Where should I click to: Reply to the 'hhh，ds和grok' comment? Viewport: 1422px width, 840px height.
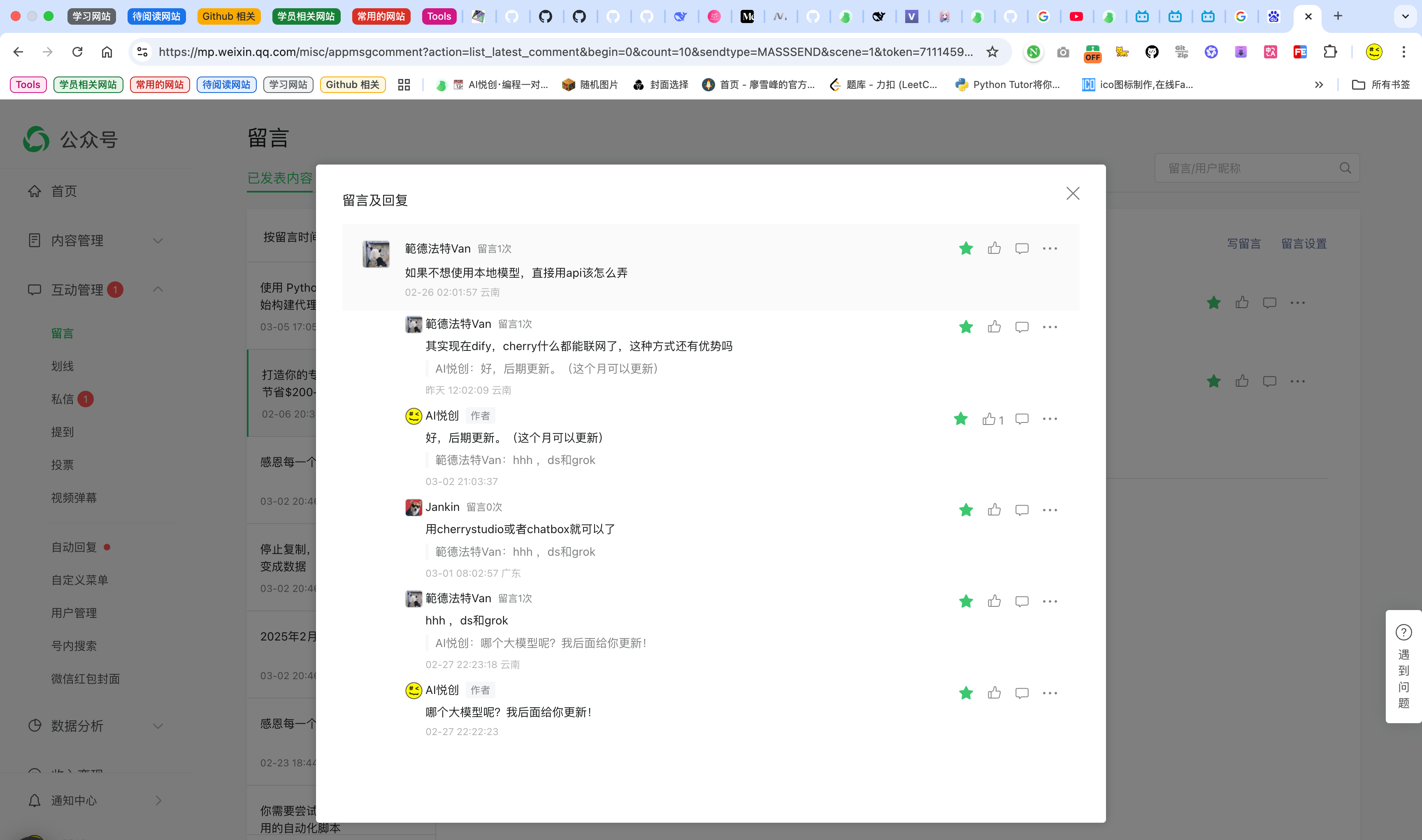1022,601
